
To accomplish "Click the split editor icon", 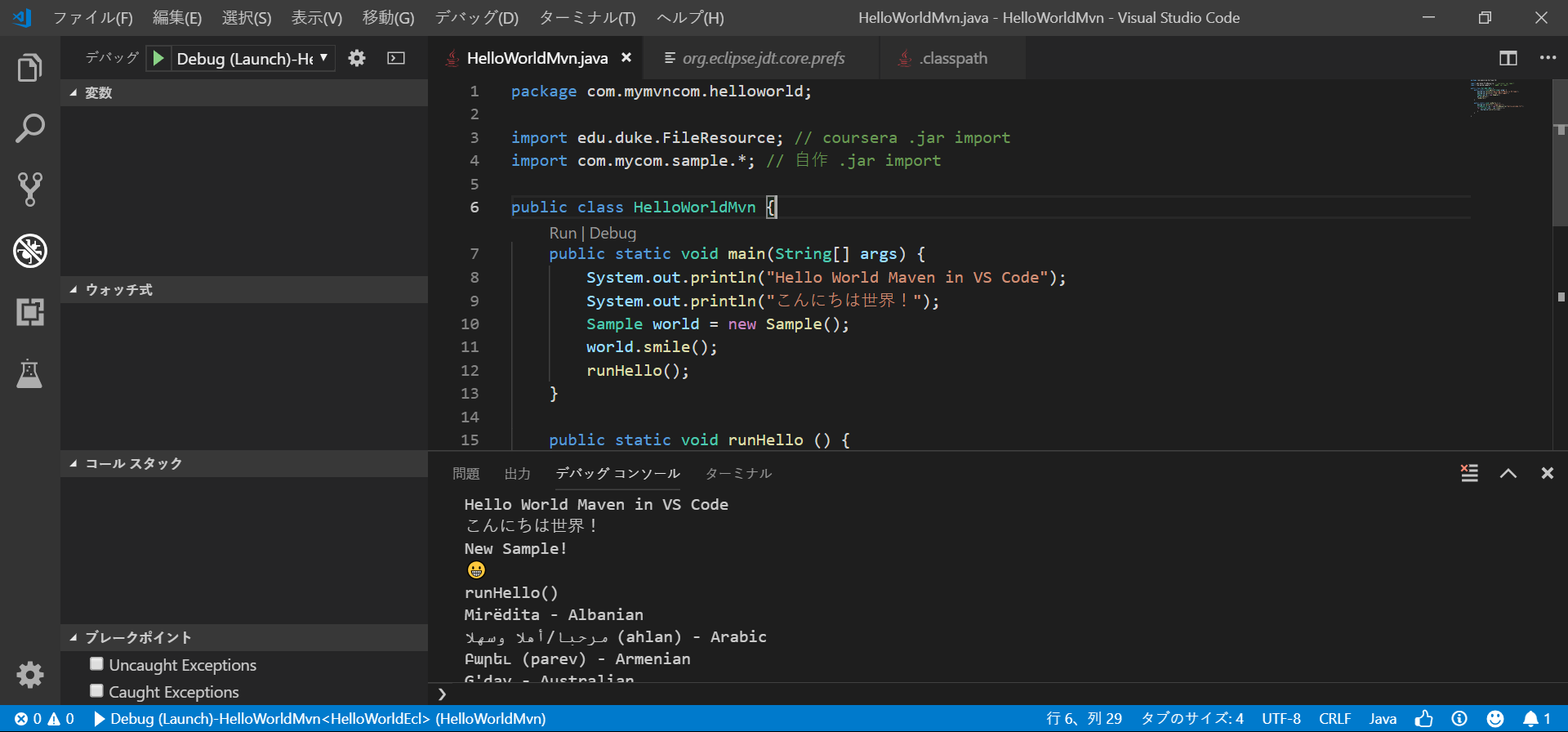I will 1508,58.
